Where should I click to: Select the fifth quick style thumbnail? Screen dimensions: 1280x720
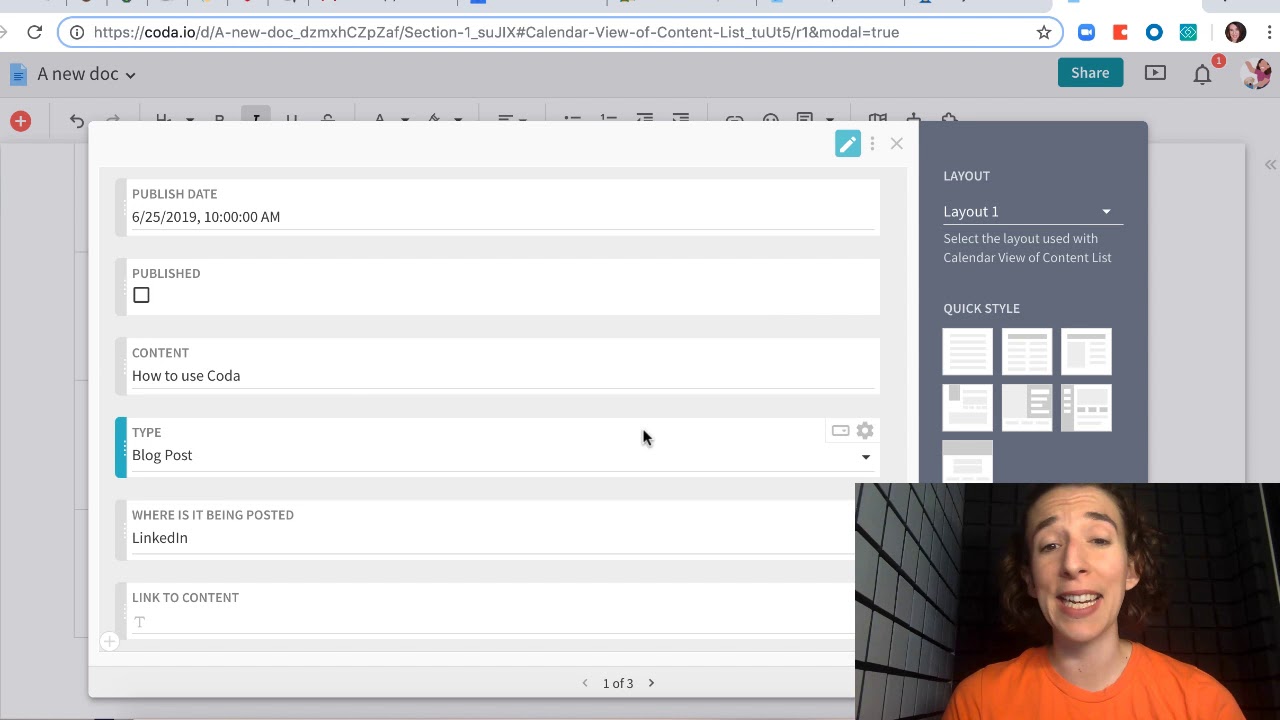(1027, 407)
